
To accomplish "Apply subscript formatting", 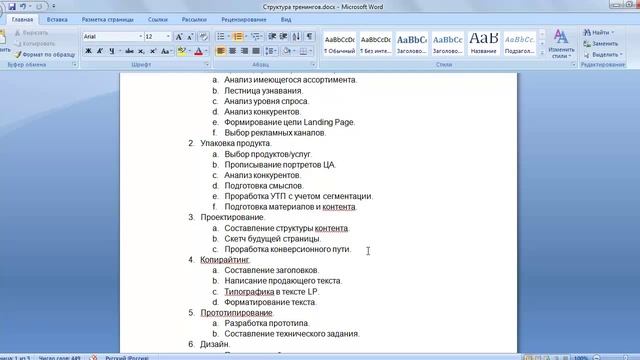I will [x=141, y=51].
